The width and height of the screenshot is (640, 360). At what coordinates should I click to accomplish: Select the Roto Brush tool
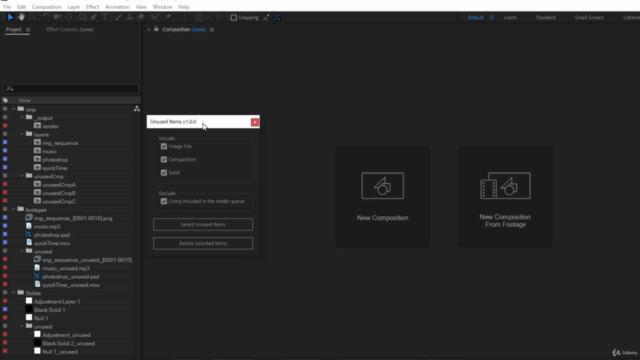pos(155,17)
